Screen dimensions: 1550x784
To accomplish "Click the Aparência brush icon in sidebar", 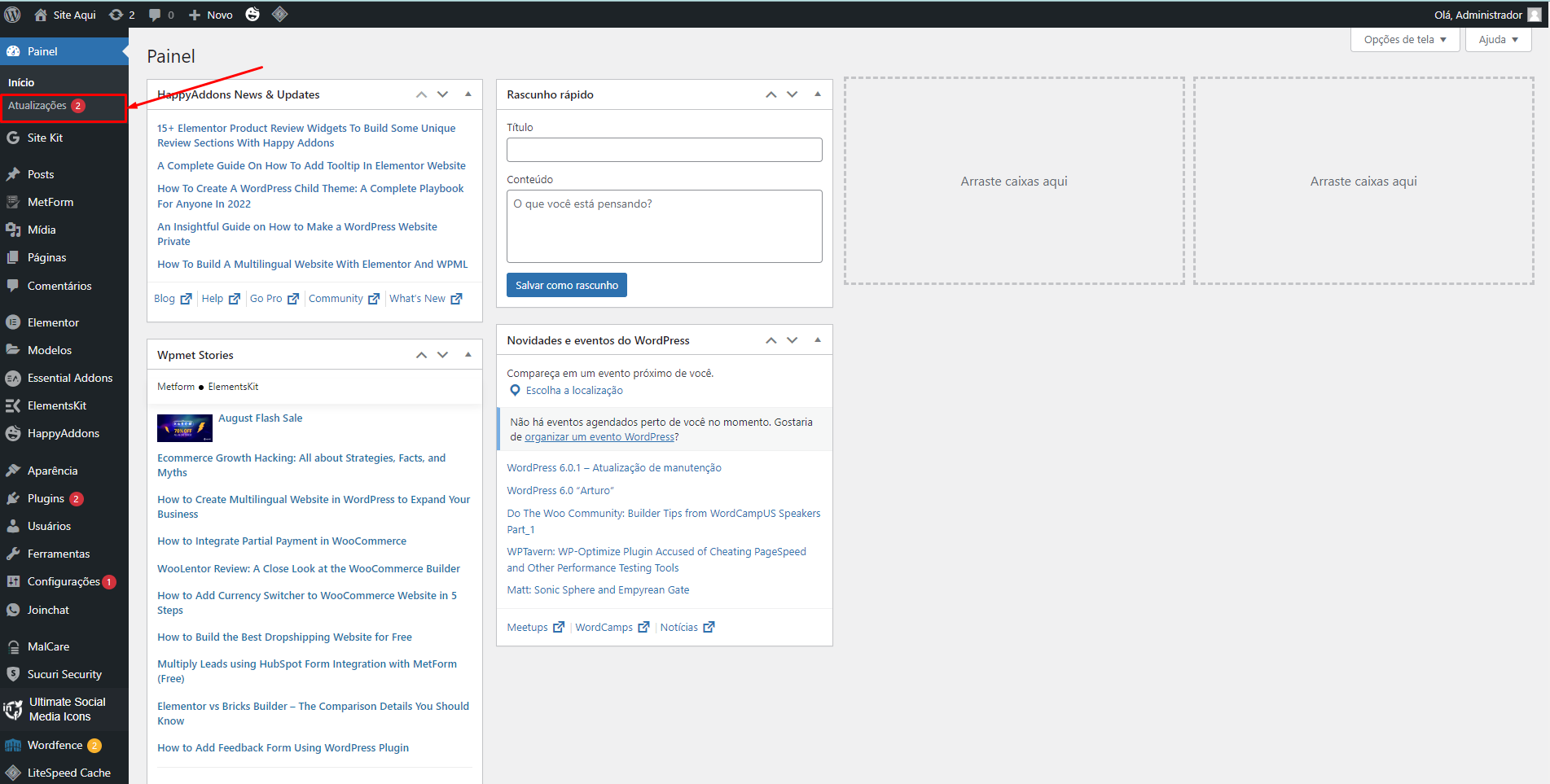I will pos(13,471).
